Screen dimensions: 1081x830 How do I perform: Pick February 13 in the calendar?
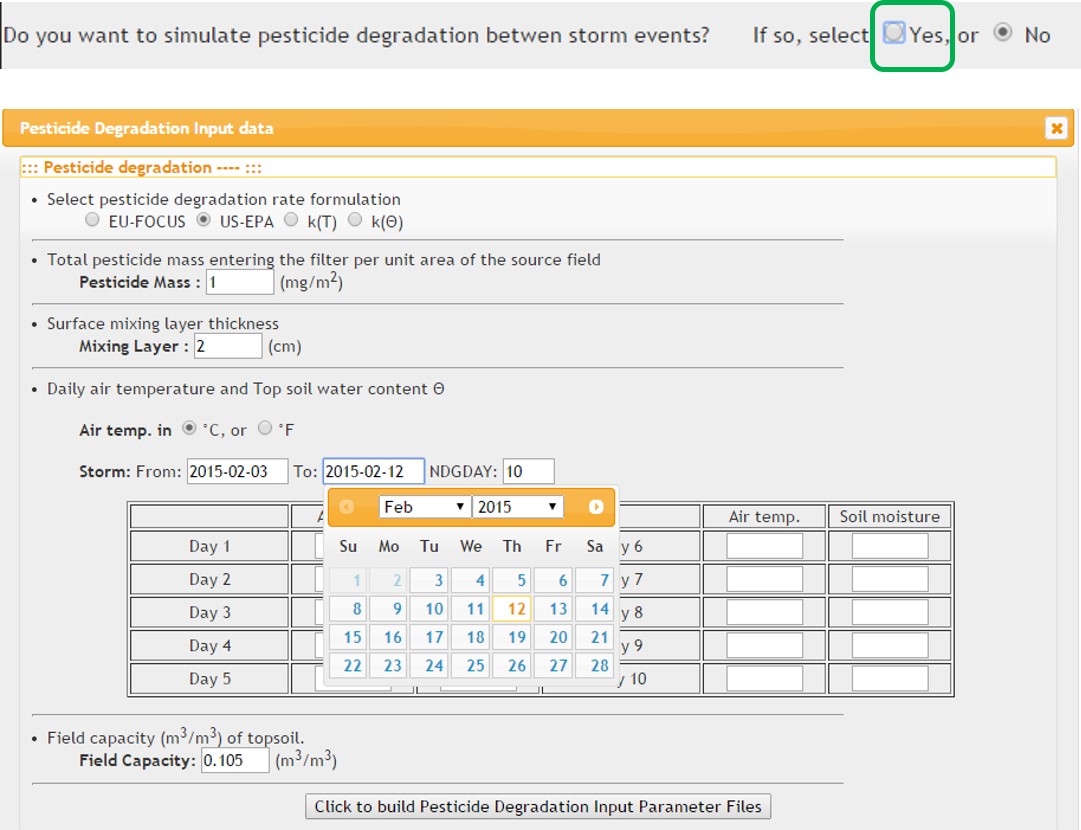tap(554, 609)
